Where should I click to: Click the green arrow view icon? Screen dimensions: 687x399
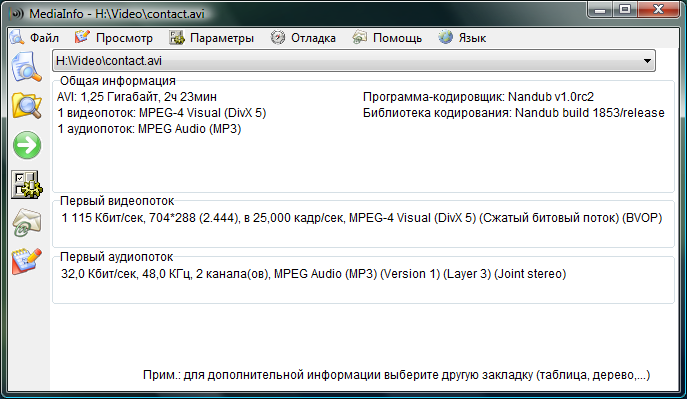(x=27, y=145)
